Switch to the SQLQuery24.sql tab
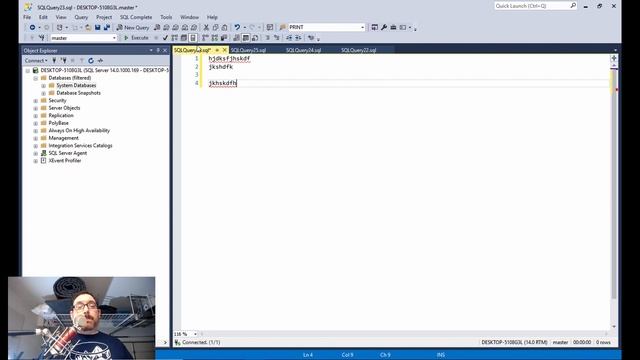640x360 pixels. pyautogui.click(x=304, y=50)
